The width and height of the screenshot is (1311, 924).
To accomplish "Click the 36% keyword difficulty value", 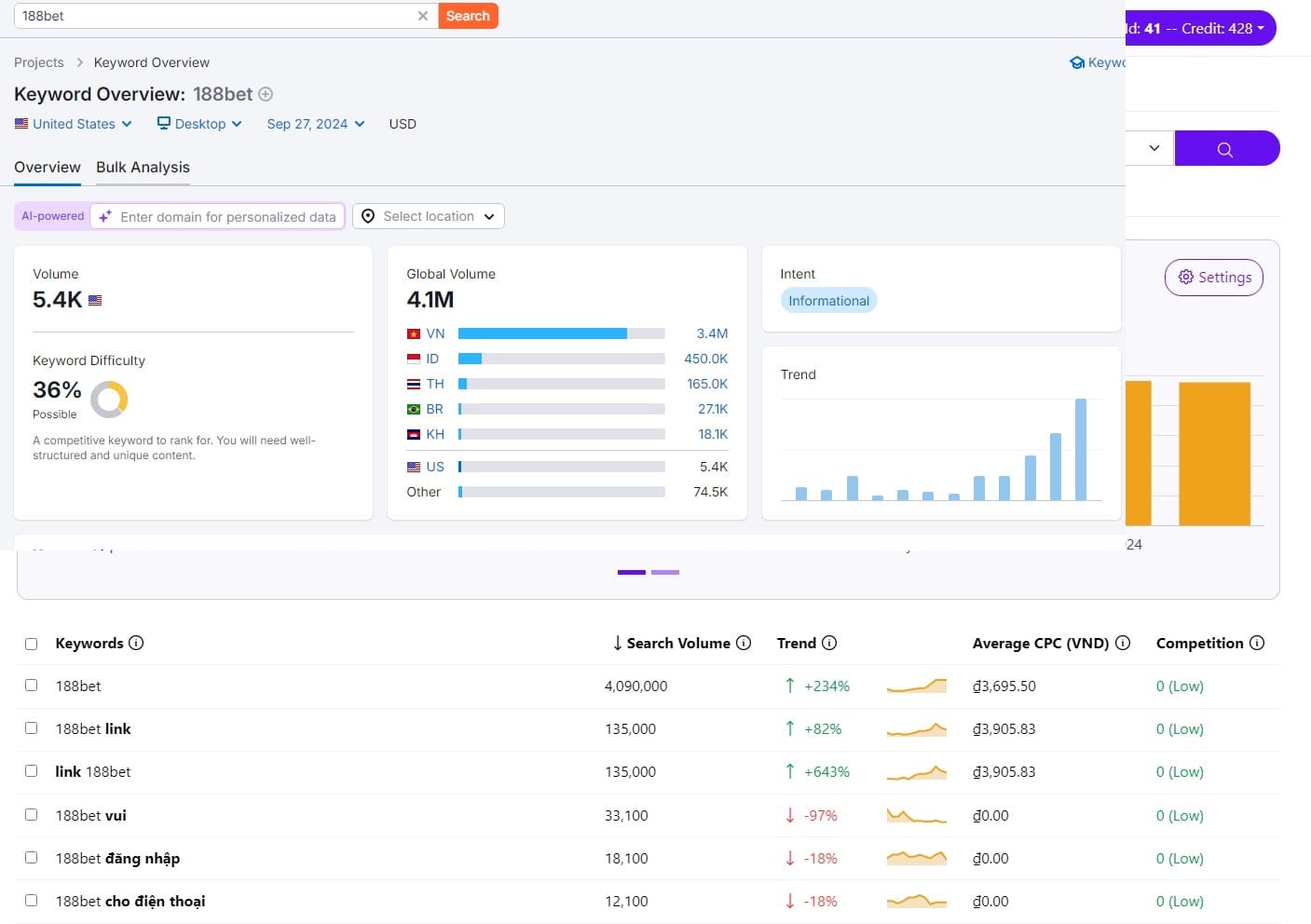I will pyautogui.click(x=57, y=389).
